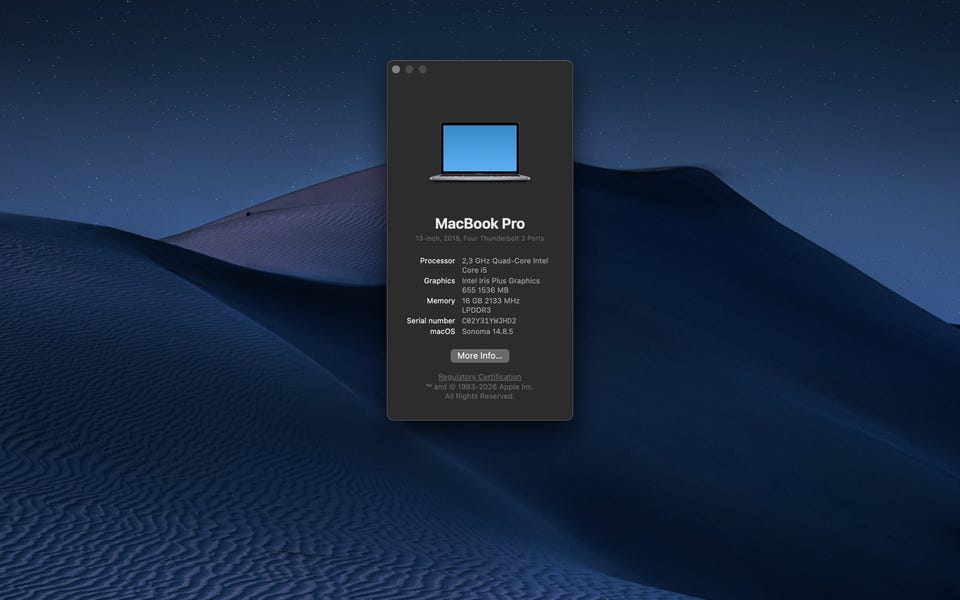Select the 2,3 GHz Quad-Core Intel value
Viewport: 960px width, 600px height.
tap(505, 265)
